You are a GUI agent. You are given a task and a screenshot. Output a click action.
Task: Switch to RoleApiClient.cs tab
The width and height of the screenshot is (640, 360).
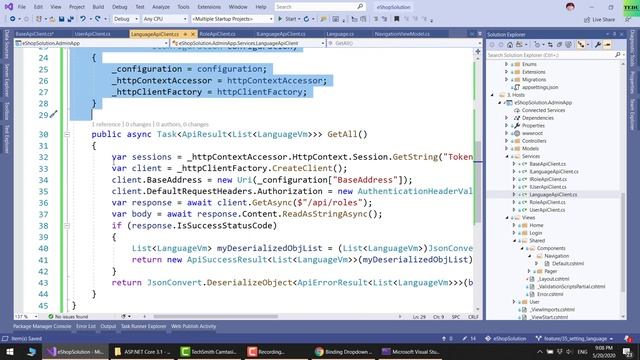[217, 34]
